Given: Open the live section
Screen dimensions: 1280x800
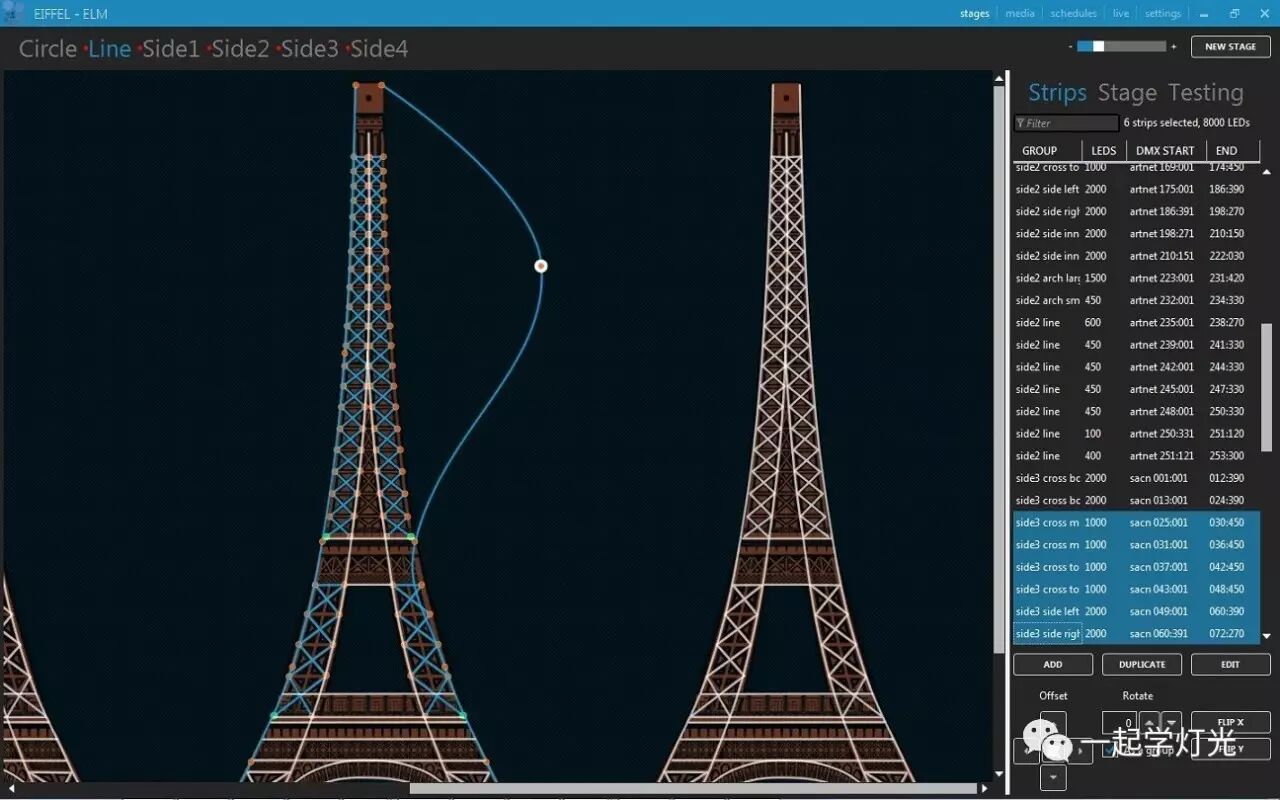Looking at the screenshot, I should tap(1121, 14).
